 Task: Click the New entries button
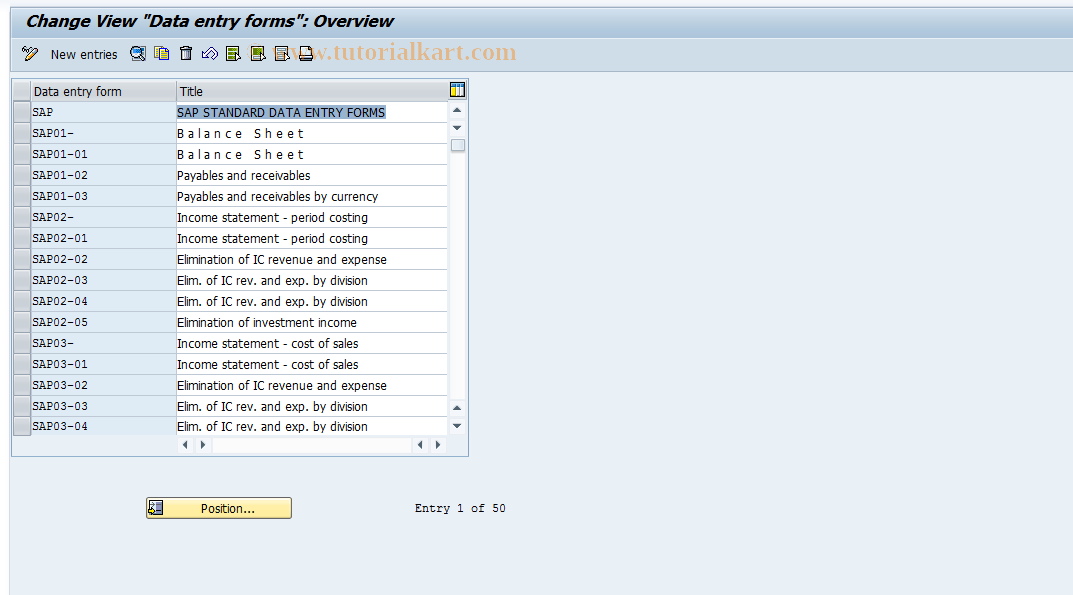[83, 54]
